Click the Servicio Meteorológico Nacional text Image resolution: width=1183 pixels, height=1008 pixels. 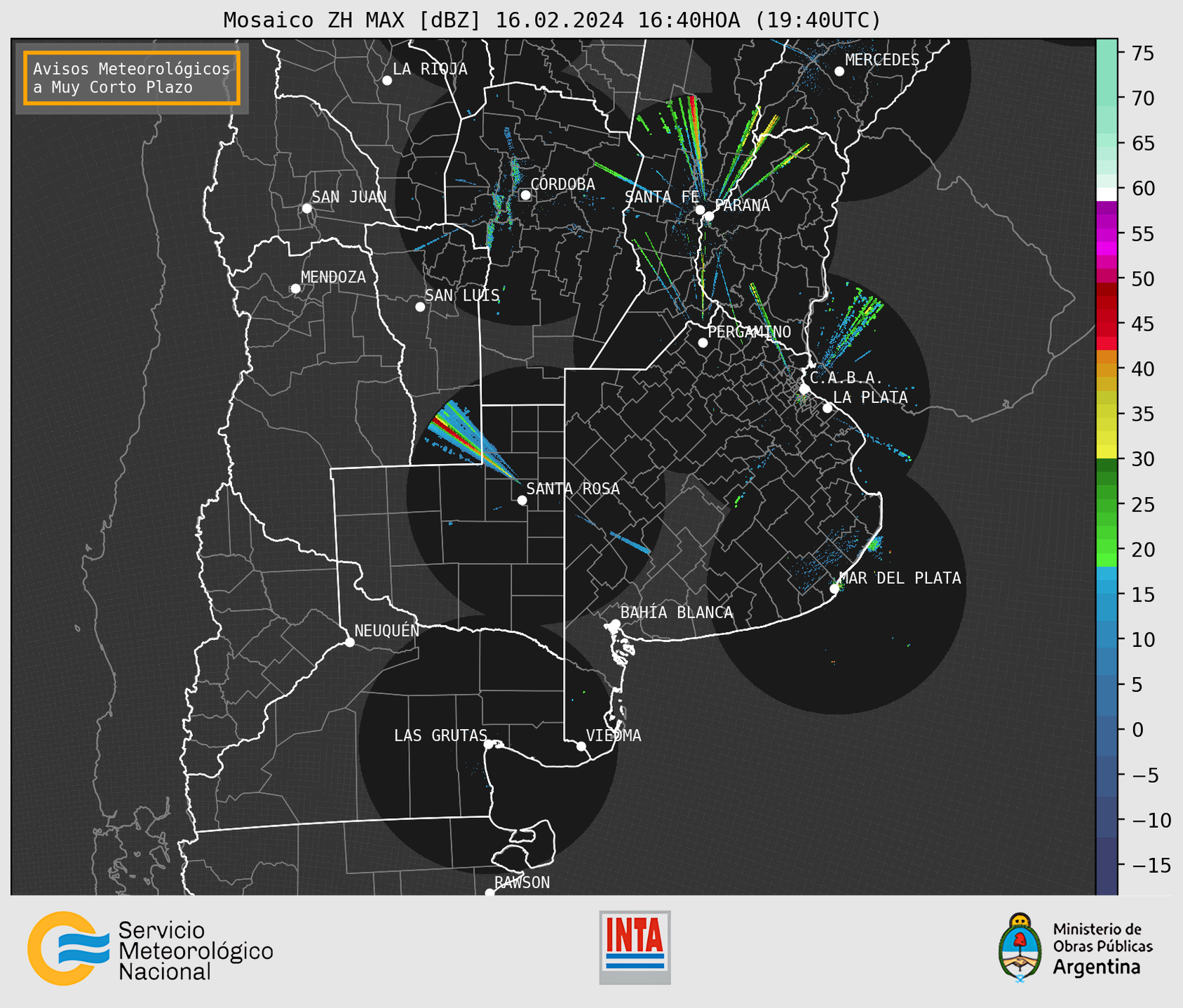[195, 951]
